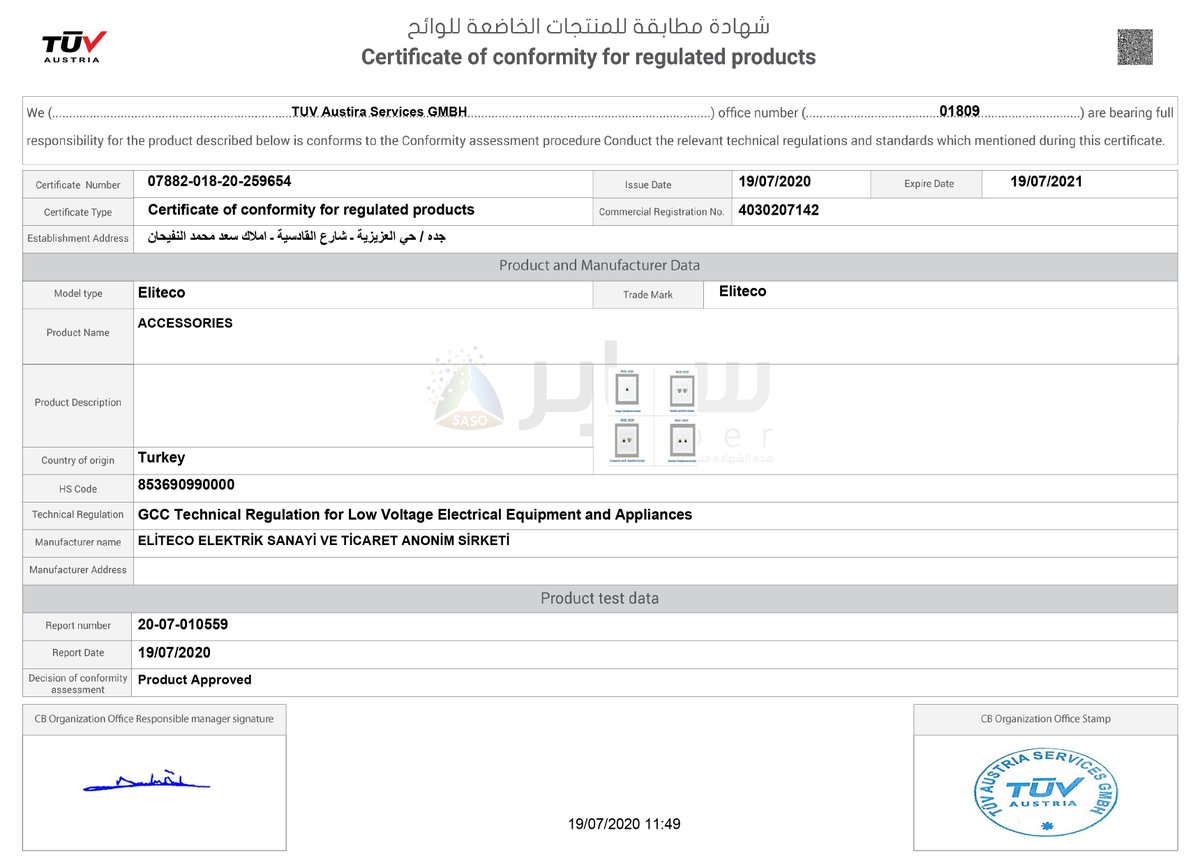This screenshot has height=865, width=1200.
Task: Click the country of origin "Turkey"
Action: click(161, 457)
